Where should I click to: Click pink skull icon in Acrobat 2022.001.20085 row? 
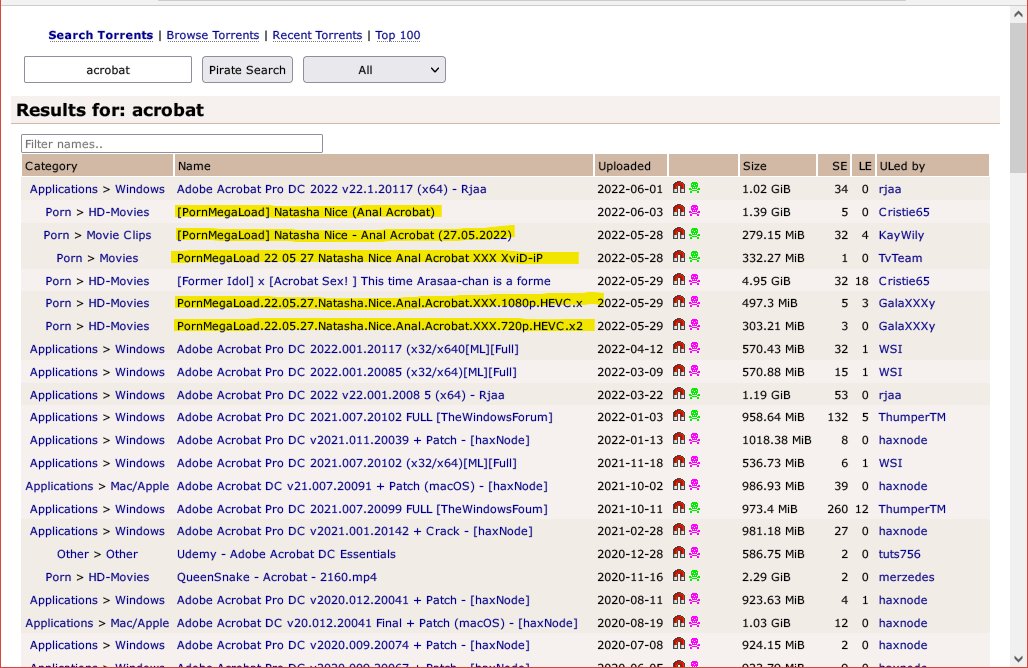point(694,371)
